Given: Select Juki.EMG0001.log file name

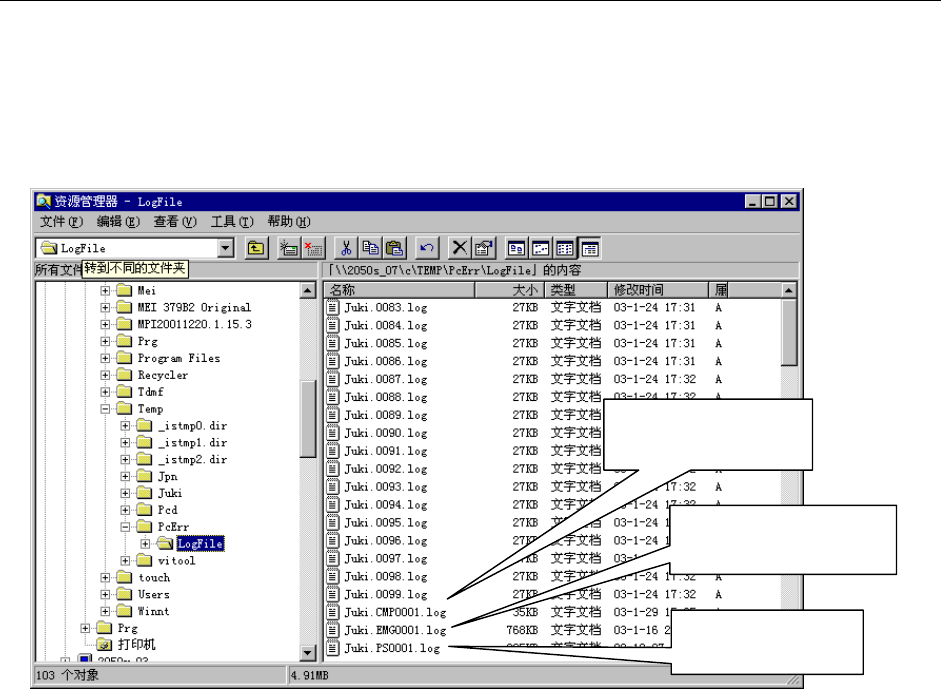Looking at the screenshot, I should [395, 630].
